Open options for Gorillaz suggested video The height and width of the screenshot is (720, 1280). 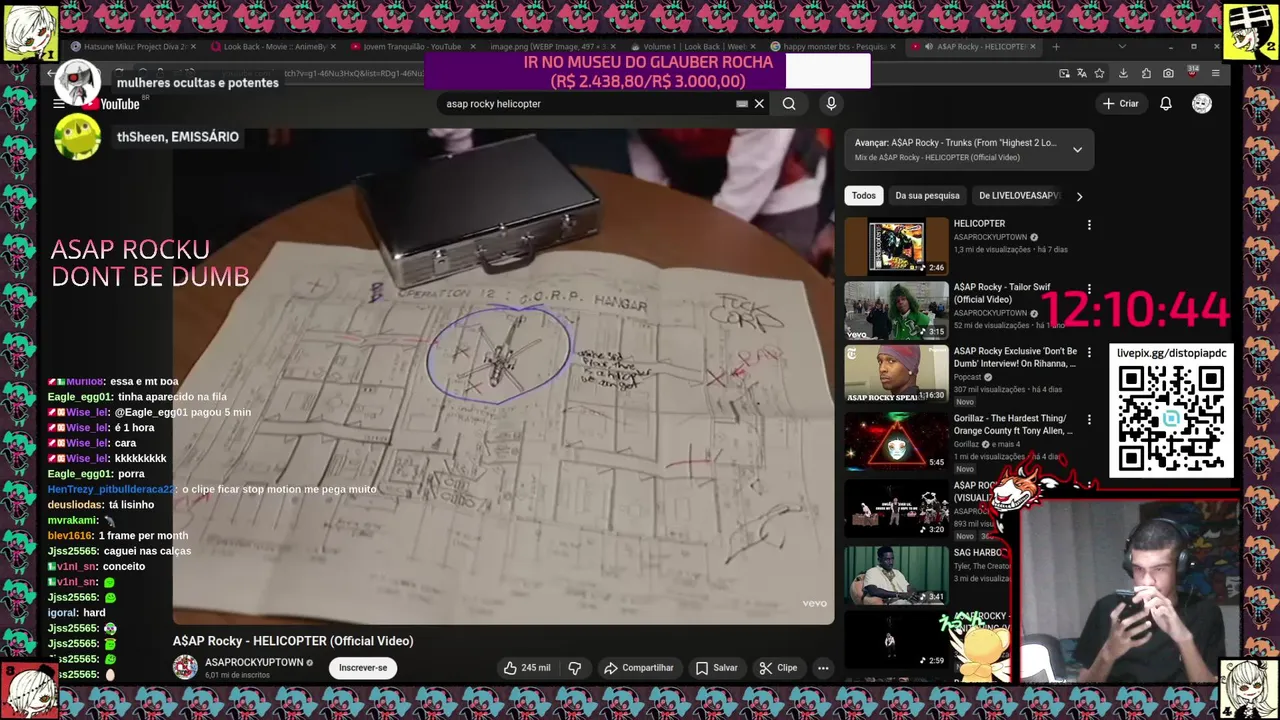pyautogui.click(x=1089, y=420)
